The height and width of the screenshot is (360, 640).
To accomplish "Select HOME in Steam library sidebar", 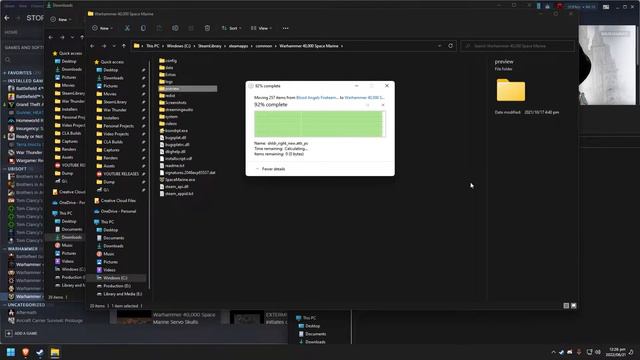I will pos(11,32).
